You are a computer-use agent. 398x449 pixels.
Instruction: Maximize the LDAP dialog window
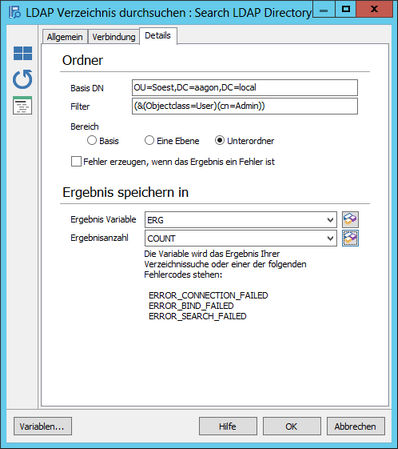click(346, 9)
